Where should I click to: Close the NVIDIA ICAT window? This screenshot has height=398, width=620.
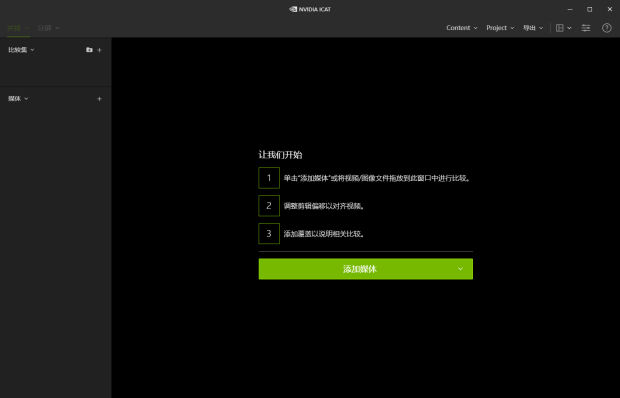pos(609,9)
